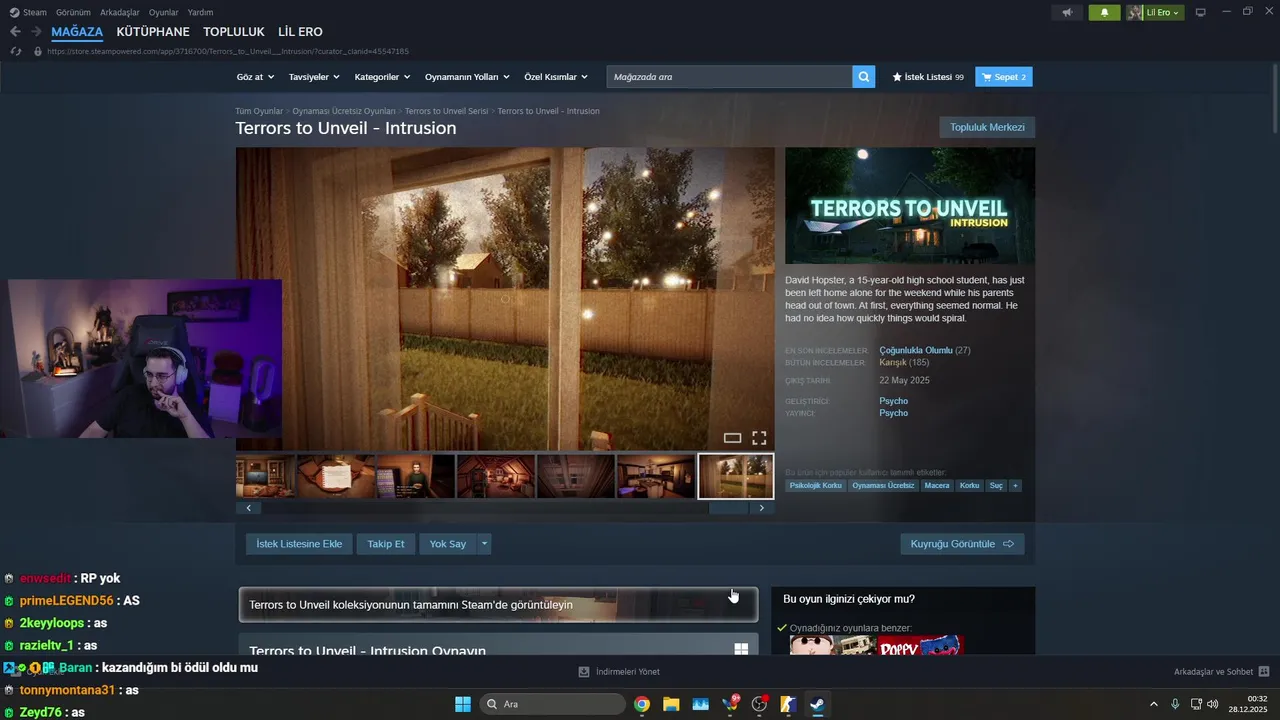Click the Windows taskbar Ara search box
This screenshot has width=1280, height=720.
pyautogui.click(x=553, y=704)
